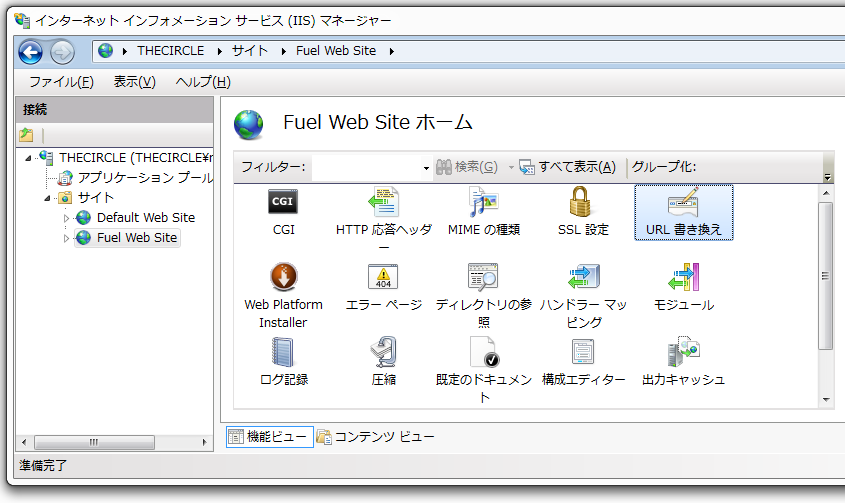
Task: Open 出力キャッシュ feature icon
Action: (683, 352)
